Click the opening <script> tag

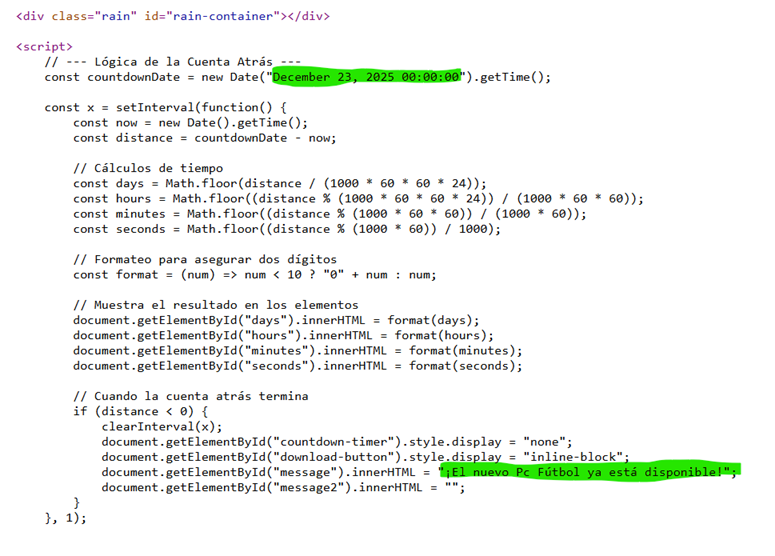(44, 46)
